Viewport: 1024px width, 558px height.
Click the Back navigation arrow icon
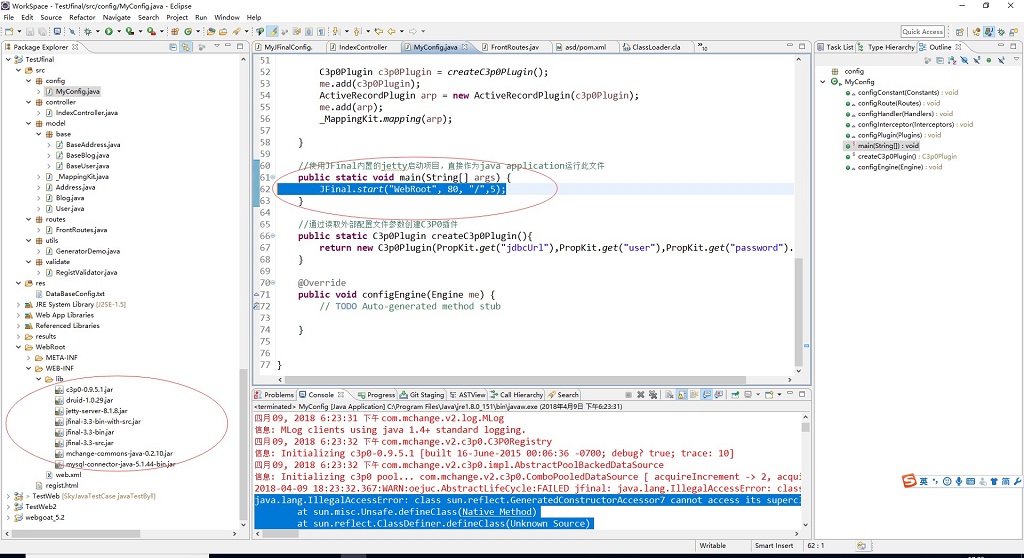[x=391, y=31]
